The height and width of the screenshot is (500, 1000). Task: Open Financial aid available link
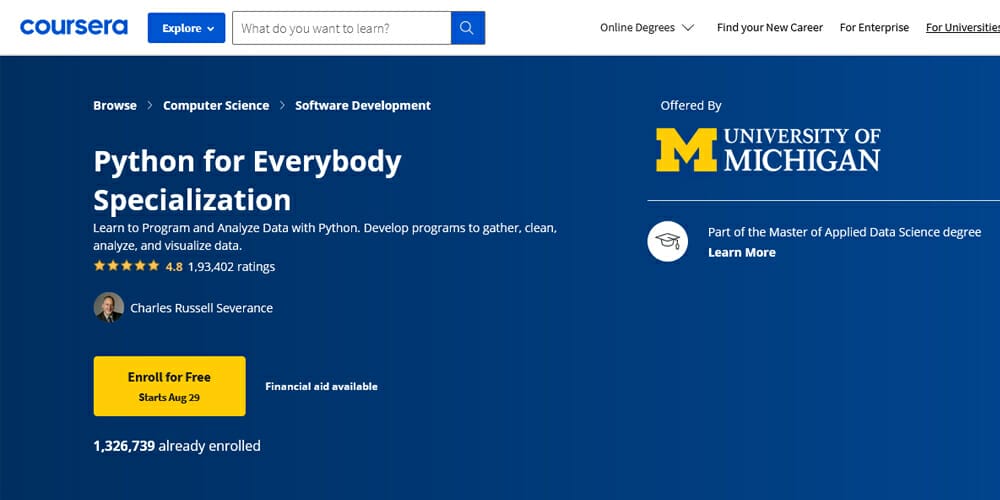tap(321, 386)
